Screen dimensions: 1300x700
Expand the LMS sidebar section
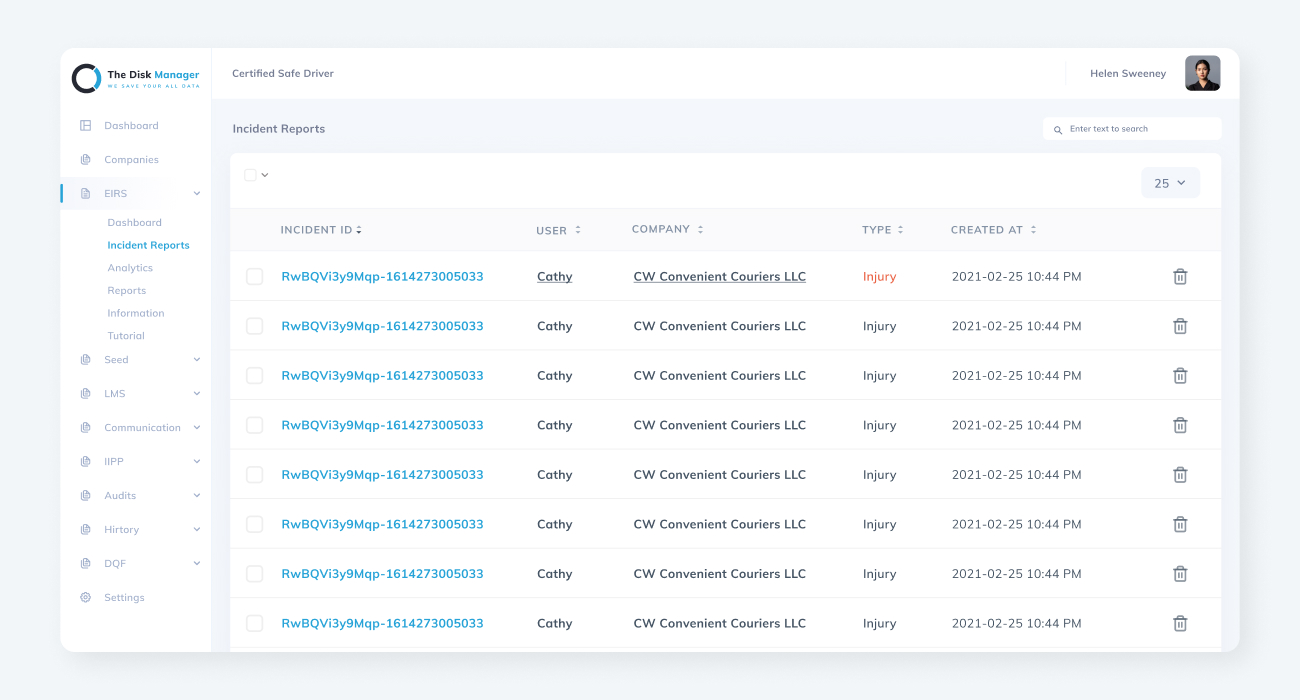[196, 394]
